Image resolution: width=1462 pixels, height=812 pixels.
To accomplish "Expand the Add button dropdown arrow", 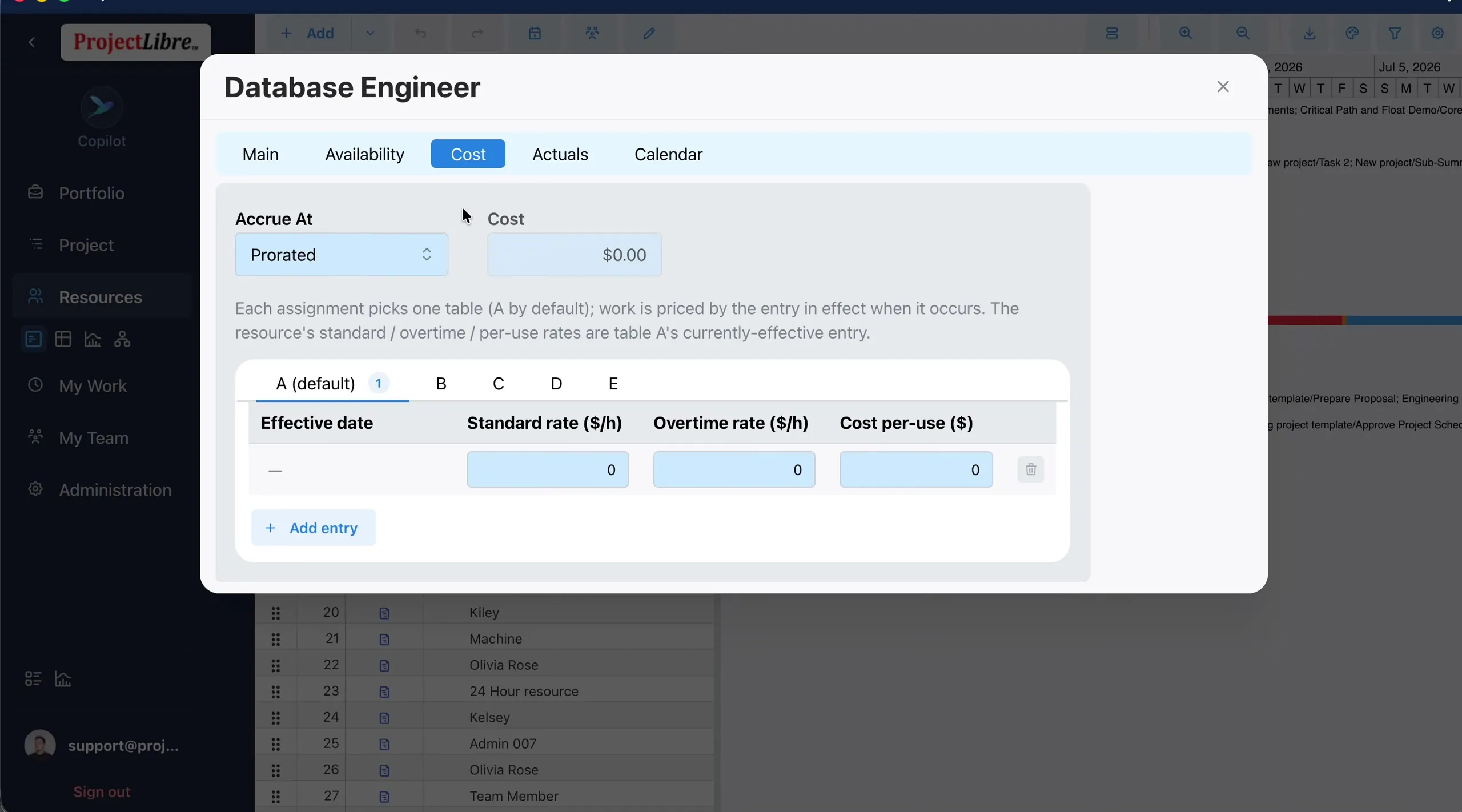I will coord(371,33).
